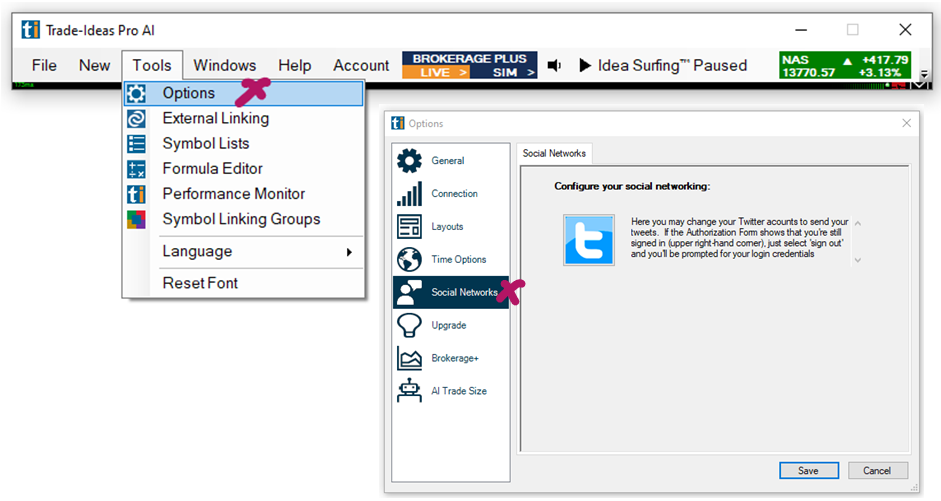
Task: Open the Help menu
Action: click(x=295, y=65)
